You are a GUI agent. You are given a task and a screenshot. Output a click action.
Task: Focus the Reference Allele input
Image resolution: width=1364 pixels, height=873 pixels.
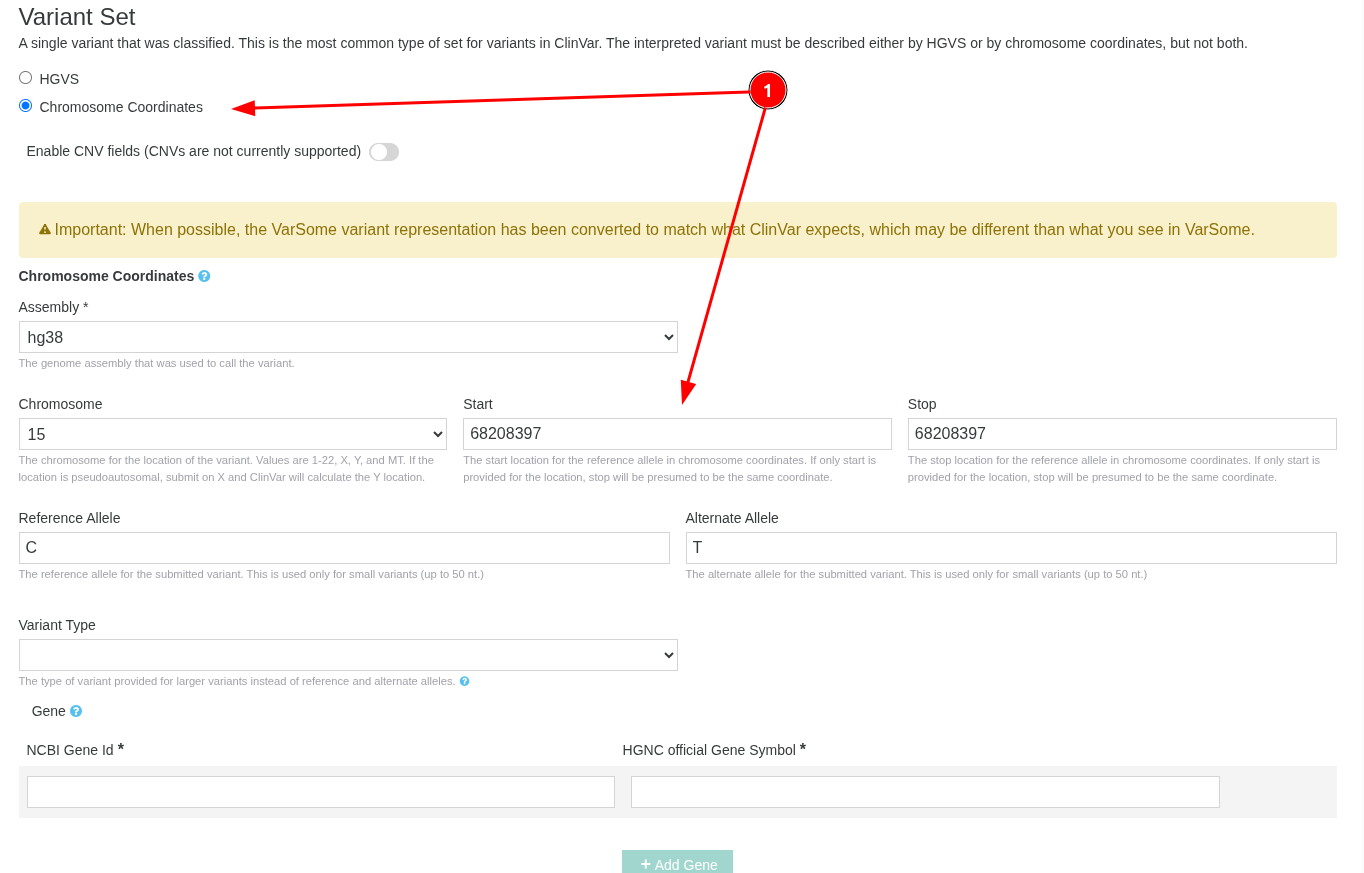click(x=344, y=548)
